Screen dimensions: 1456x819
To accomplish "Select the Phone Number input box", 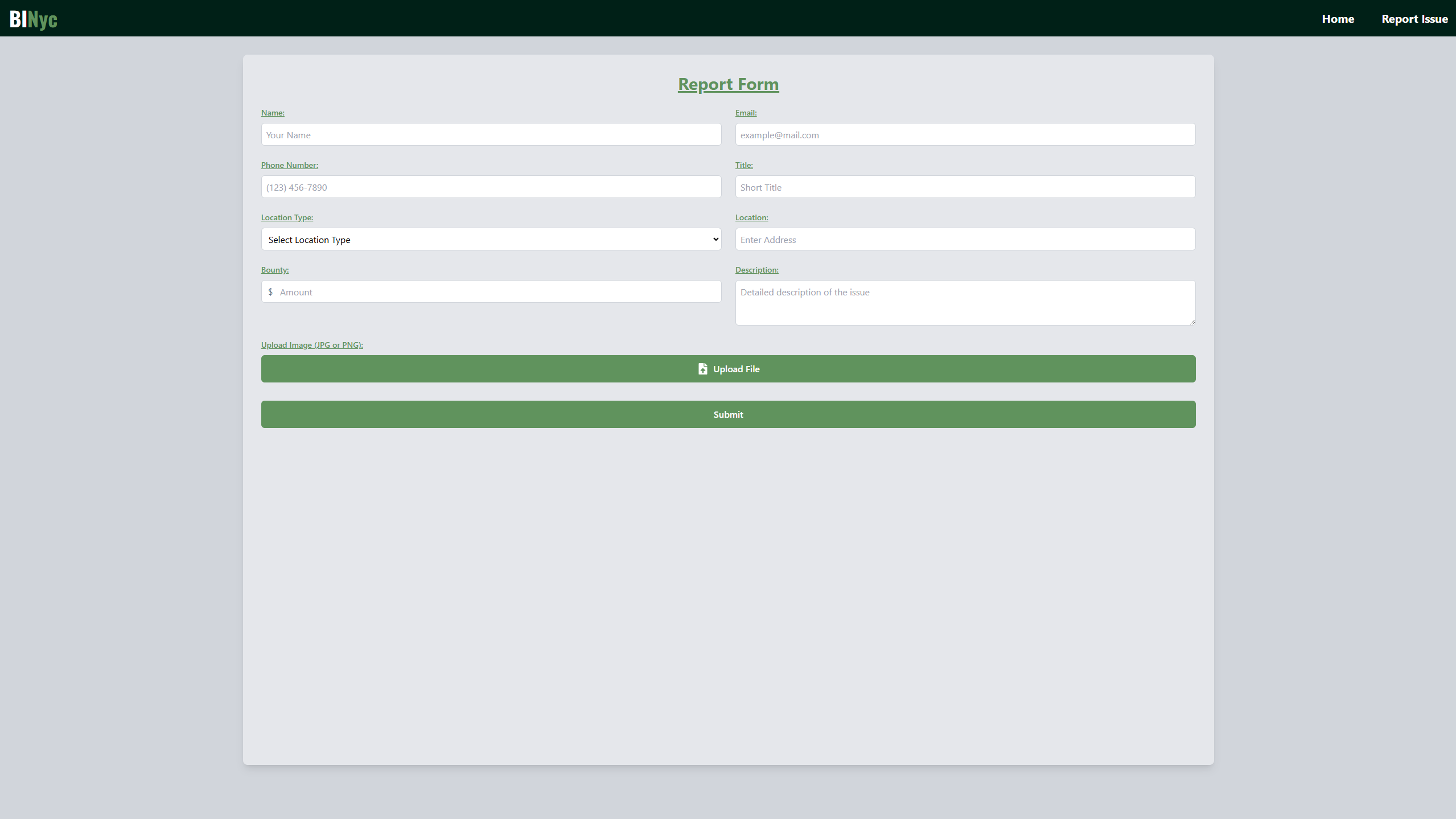I will [491, 187].
